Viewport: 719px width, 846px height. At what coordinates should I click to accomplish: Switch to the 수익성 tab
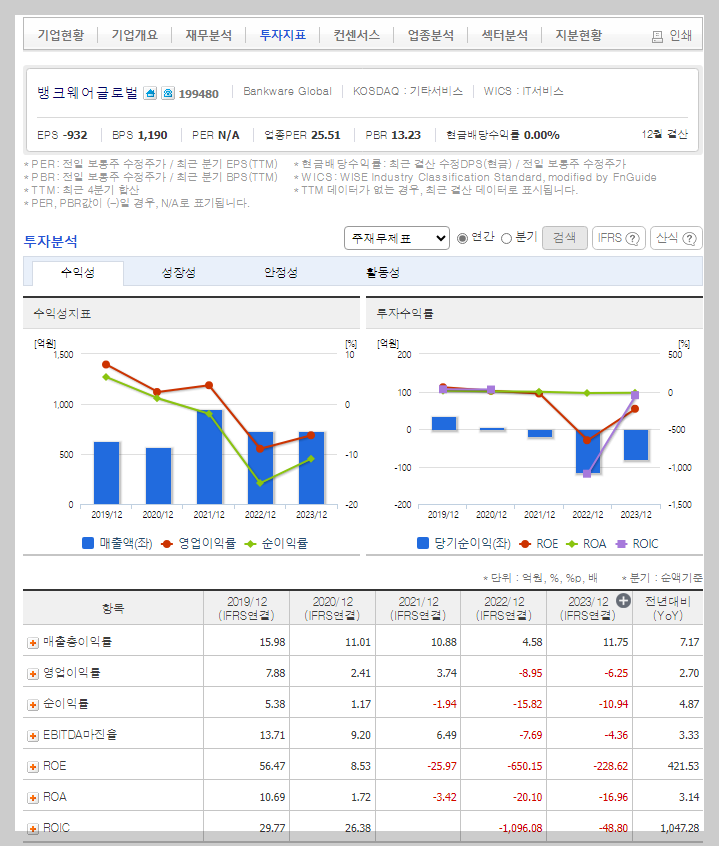(x=78, y=273)
